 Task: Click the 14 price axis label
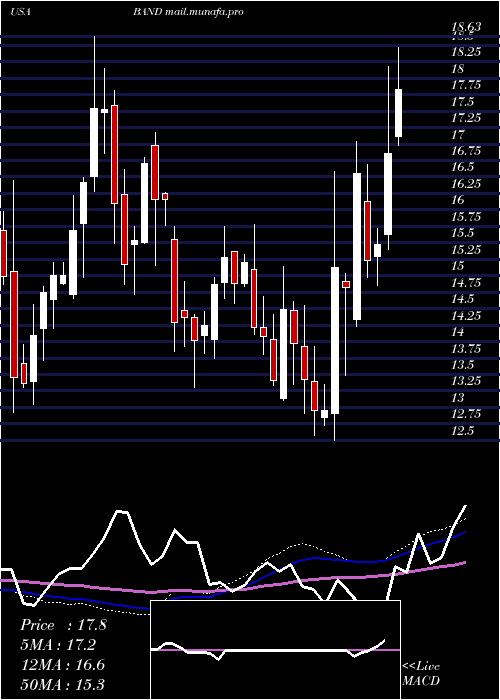(x=458, y=331)
